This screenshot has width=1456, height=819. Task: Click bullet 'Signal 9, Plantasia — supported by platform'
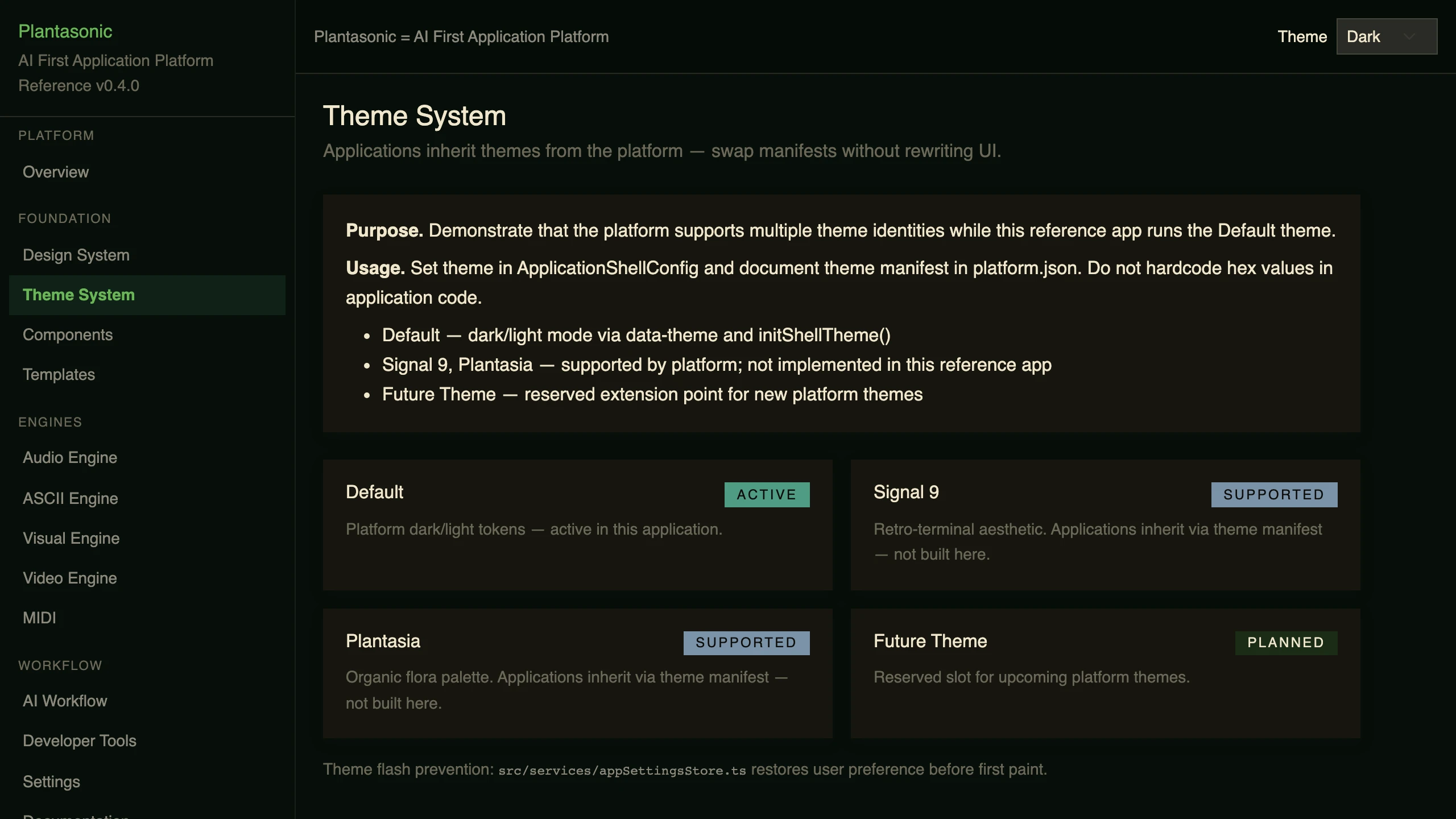[x=717, y=365]
